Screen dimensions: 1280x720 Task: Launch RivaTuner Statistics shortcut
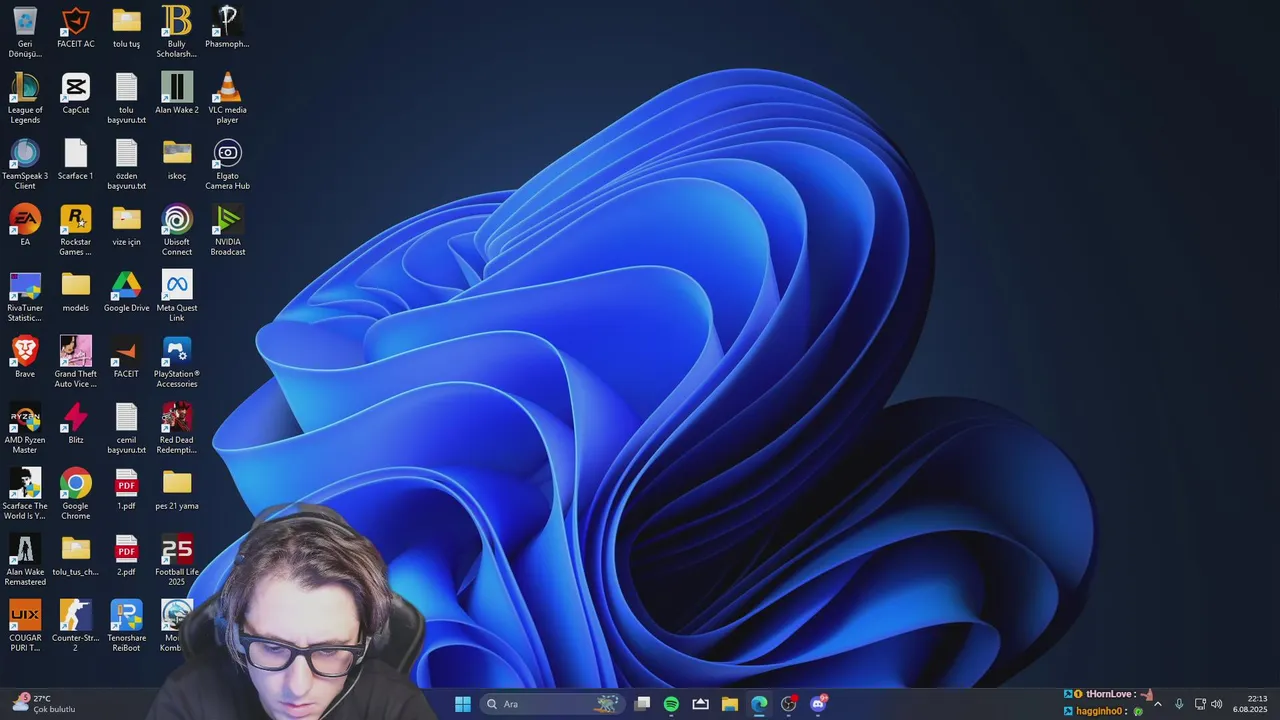coord(25,295)
